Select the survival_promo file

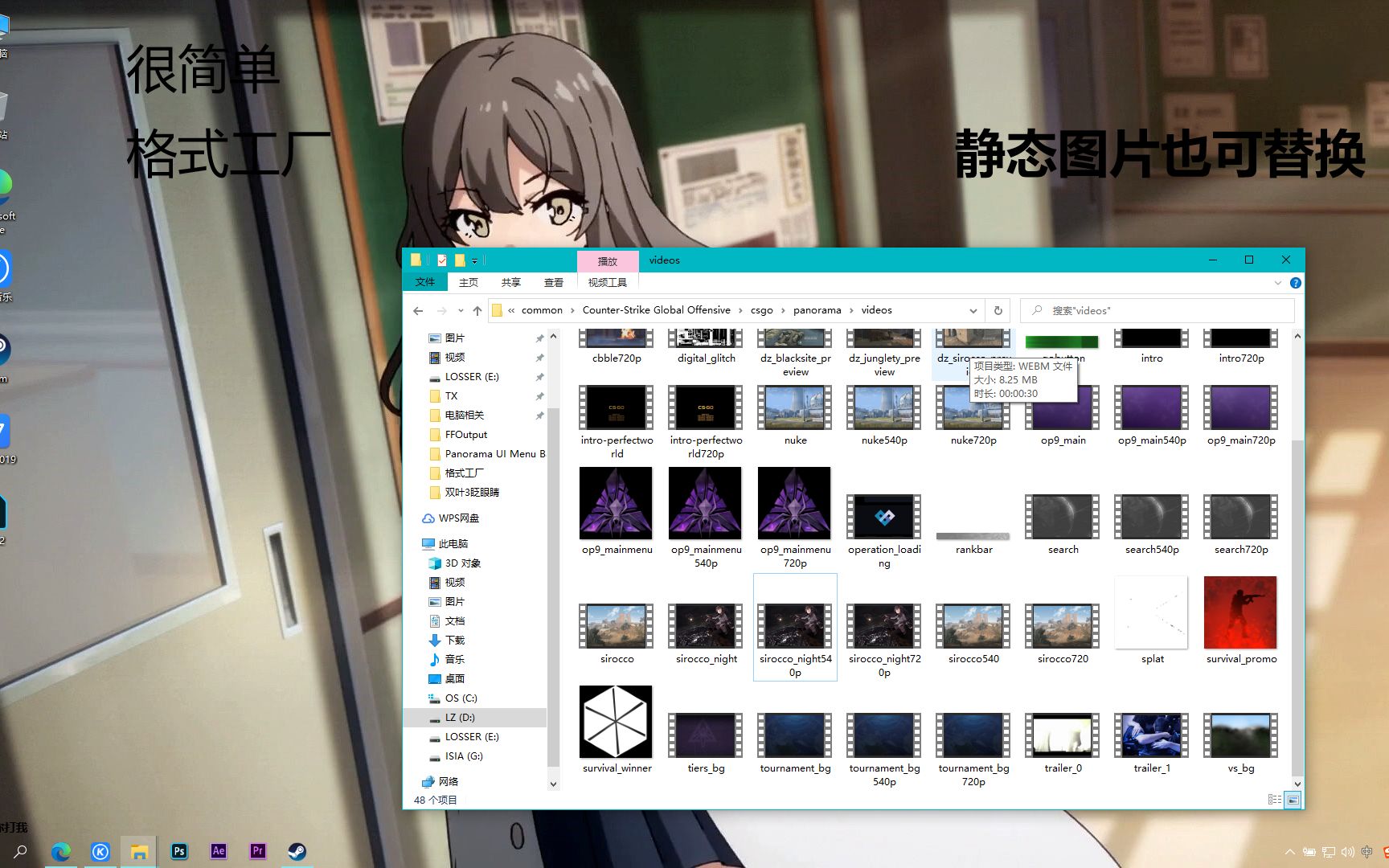coord(1241,620)
